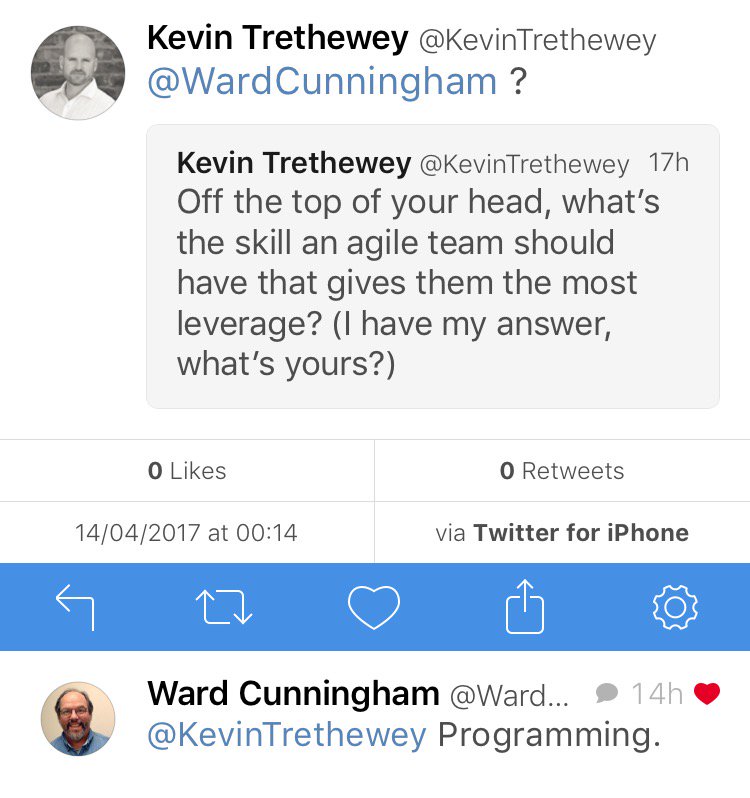The height and width of the screenshot is (798, 750).
Task: Open the quoted tweet about agile teams
Action: [433, 282]
